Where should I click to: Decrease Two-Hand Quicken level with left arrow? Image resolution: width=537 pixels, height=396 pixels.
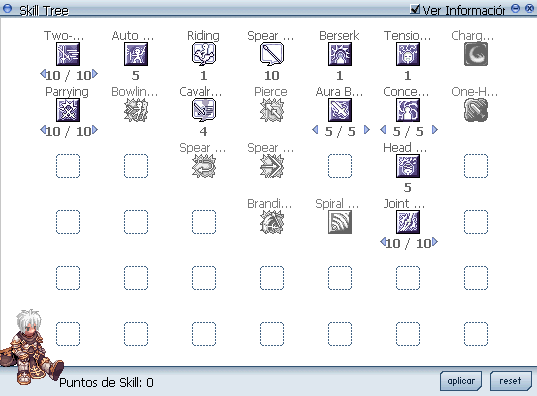pos(43,74)
